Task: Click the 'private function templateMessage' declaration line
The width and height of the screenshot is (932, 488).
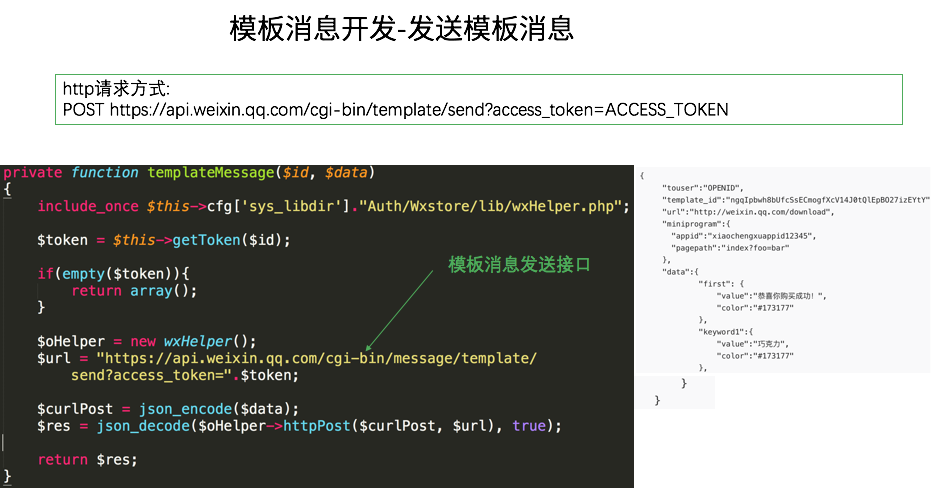Action: pos(189,173)
